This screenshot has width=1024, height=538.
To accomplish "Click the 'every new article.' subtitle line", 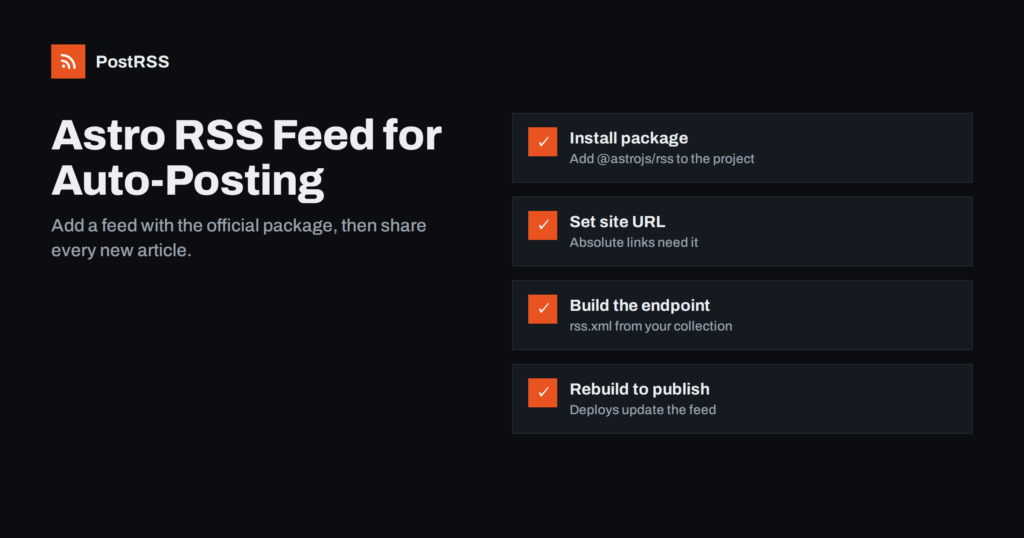I will [x=121, y=251].
